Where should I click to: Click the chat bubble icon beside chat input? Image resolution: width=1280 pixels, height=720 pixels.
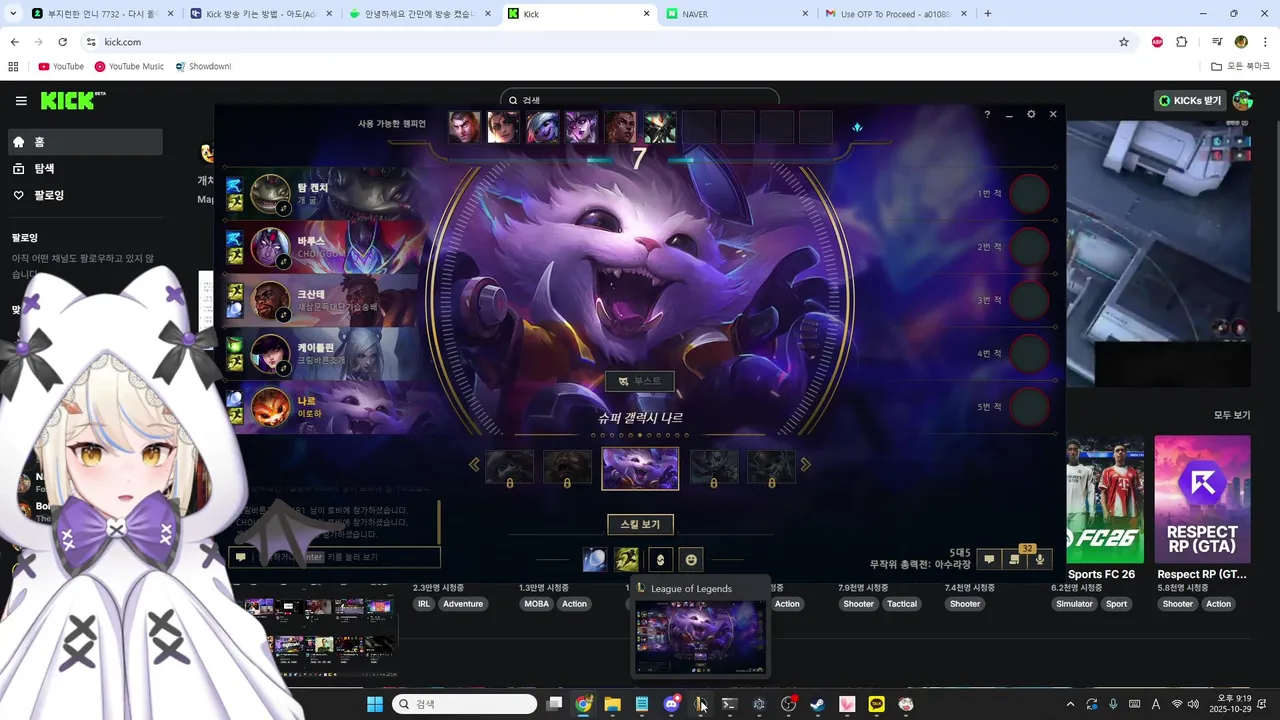[241, 557]
